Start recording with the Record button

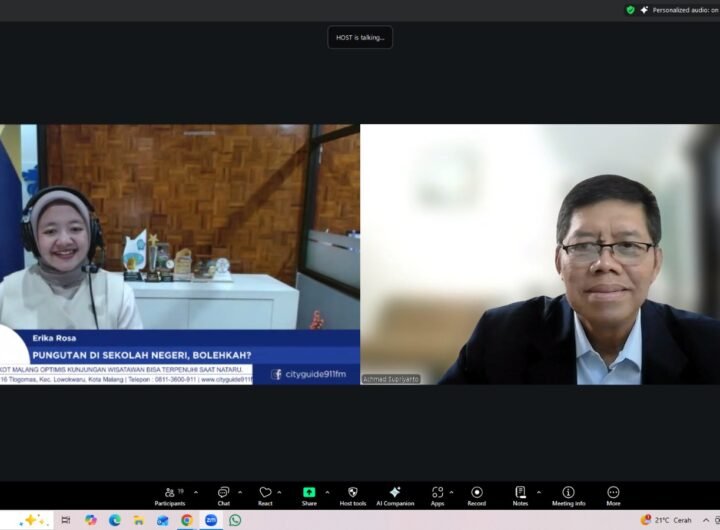(x=476, y=494)
